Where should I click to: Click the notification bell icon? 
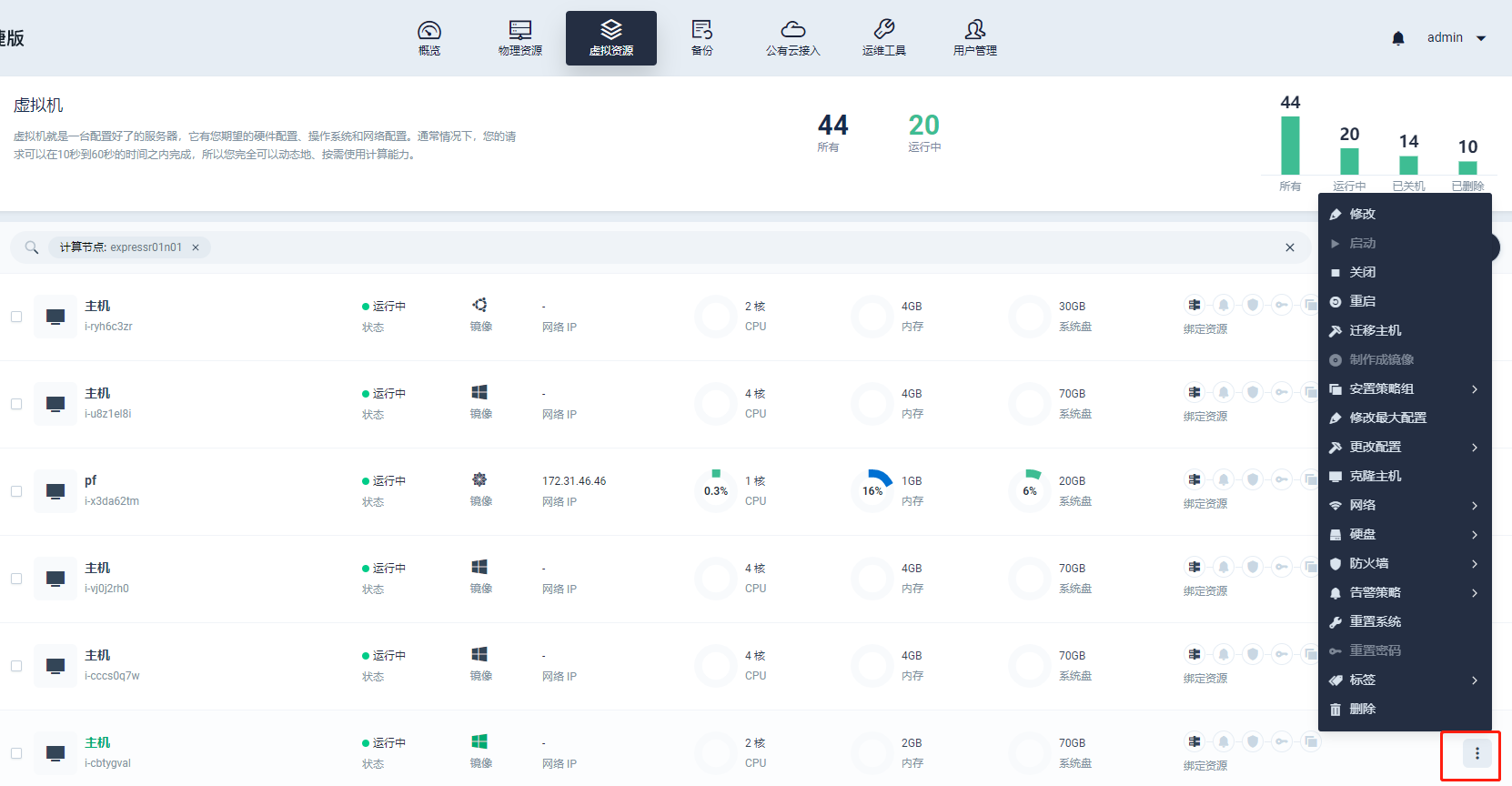click(1398, 38)
